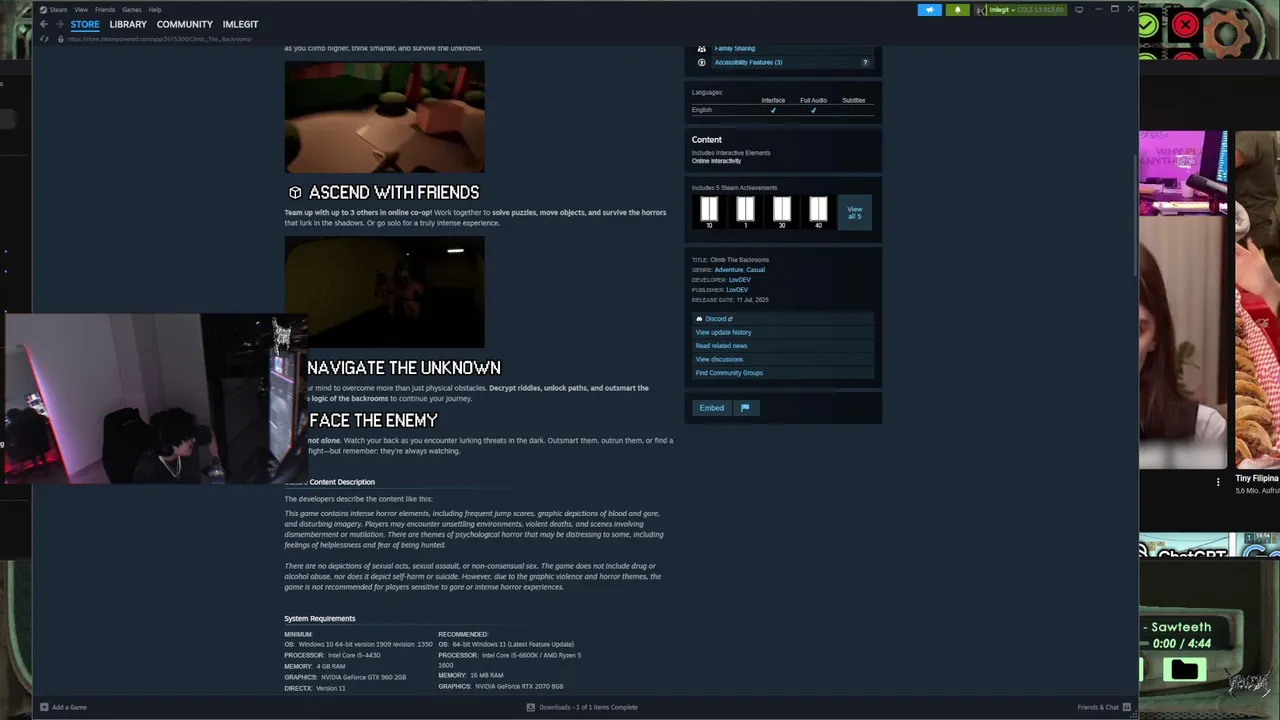Open the Adventure genre link

729,270
